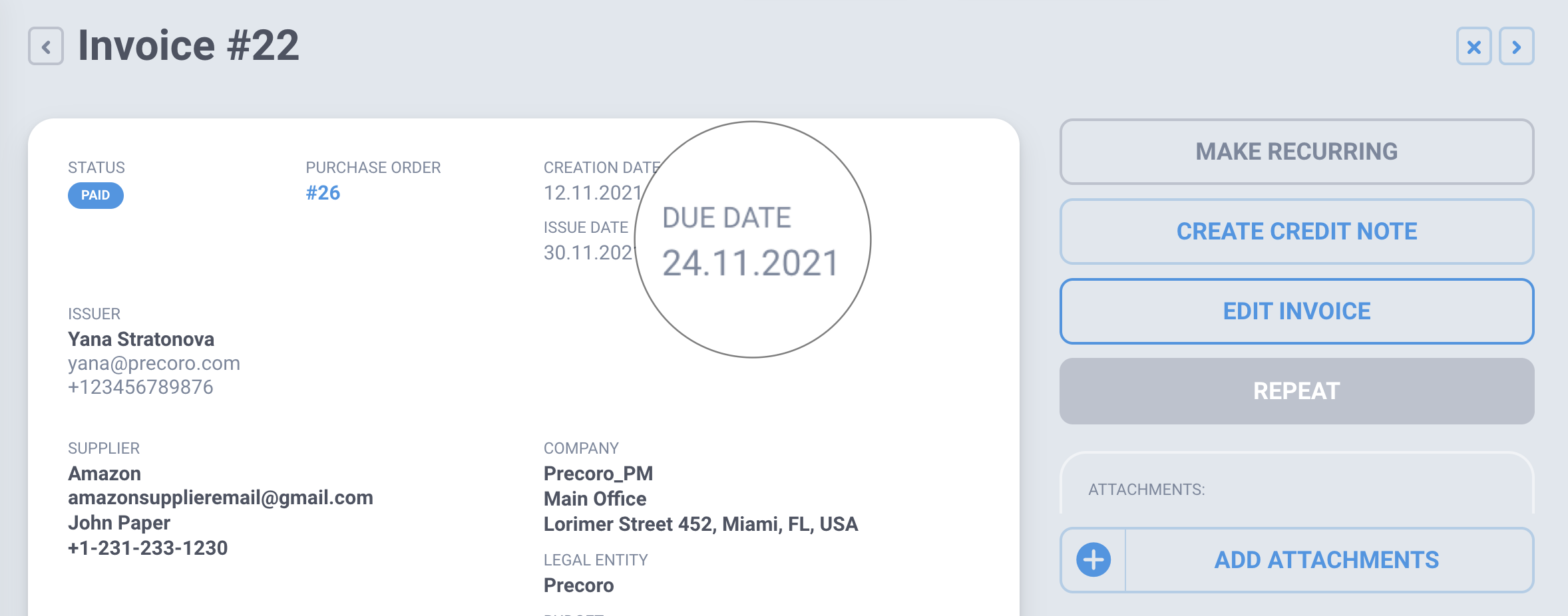Click the supplier phone +1-231-233-1230
Screen dimensions: 1568x616
148,548
